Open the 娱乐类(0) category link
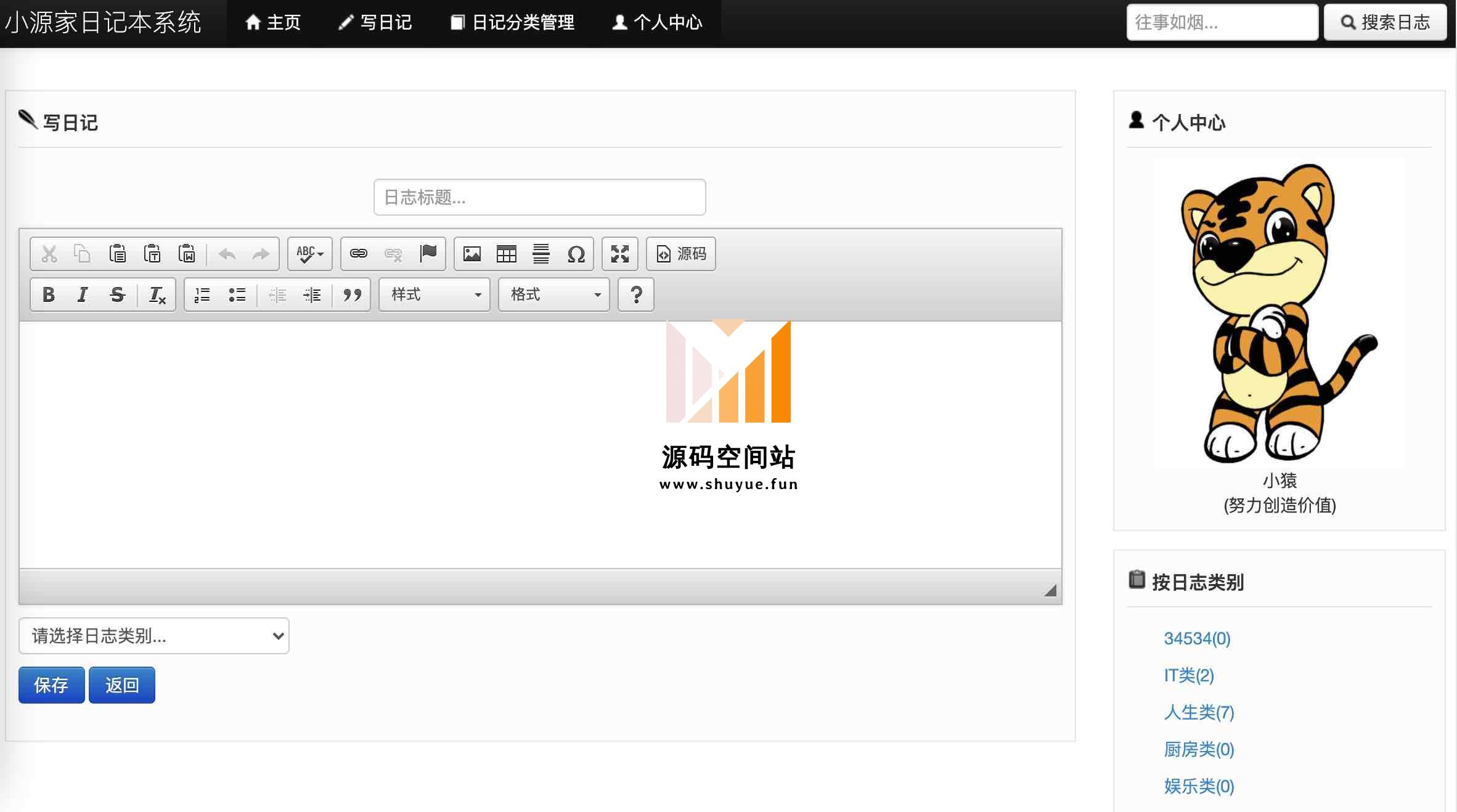The height and width of the screenshot is (812, 1457). pyautogui.click(x=1199, y=786)
